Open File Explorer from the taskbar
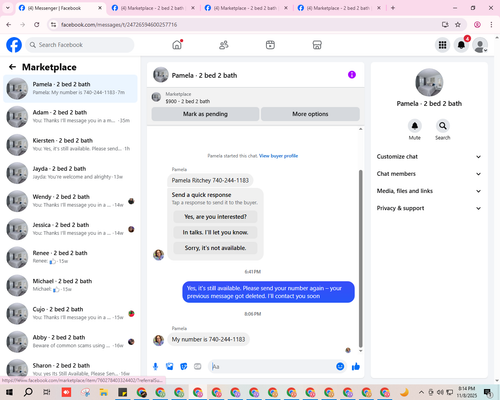 [x=104, y=392]
